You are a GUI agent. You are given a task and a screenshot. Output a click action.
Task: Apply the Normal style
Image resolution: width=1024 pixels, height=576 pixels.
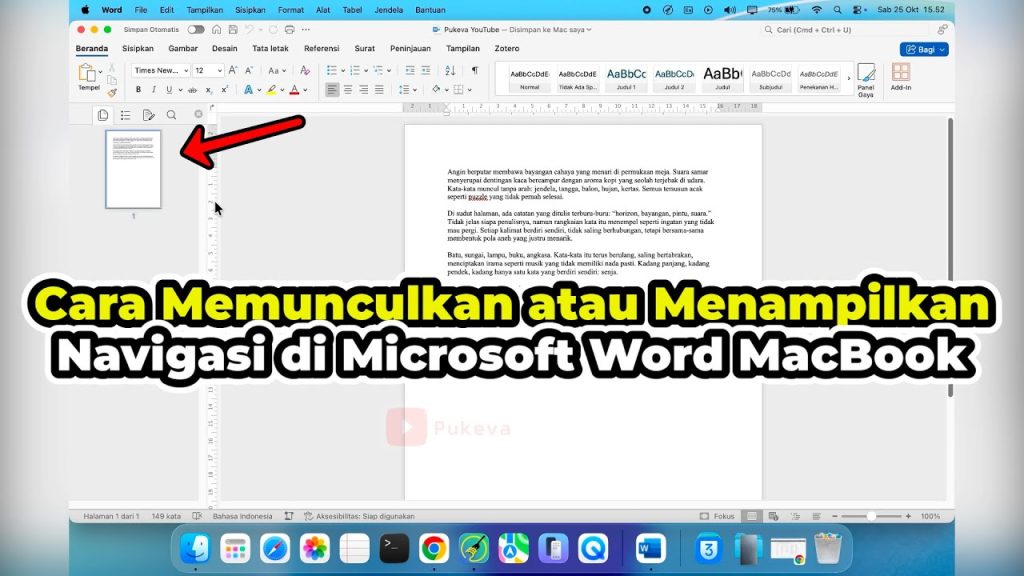click(530, 78)
